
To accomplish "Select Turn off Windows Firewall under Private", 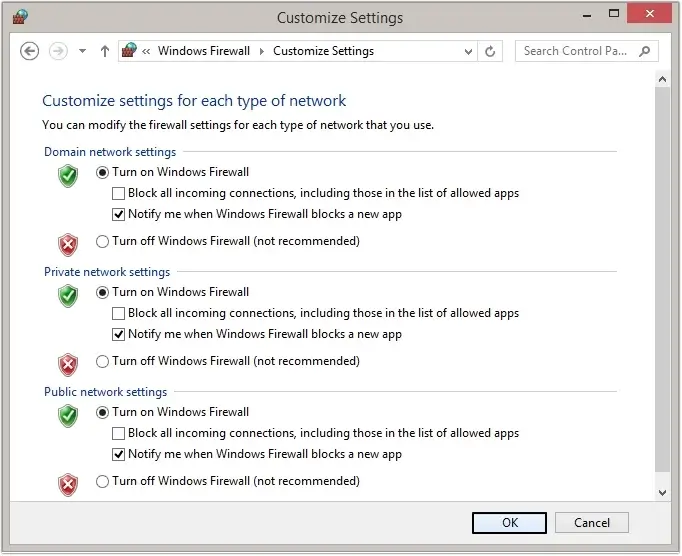I will [x=103, y=362].
